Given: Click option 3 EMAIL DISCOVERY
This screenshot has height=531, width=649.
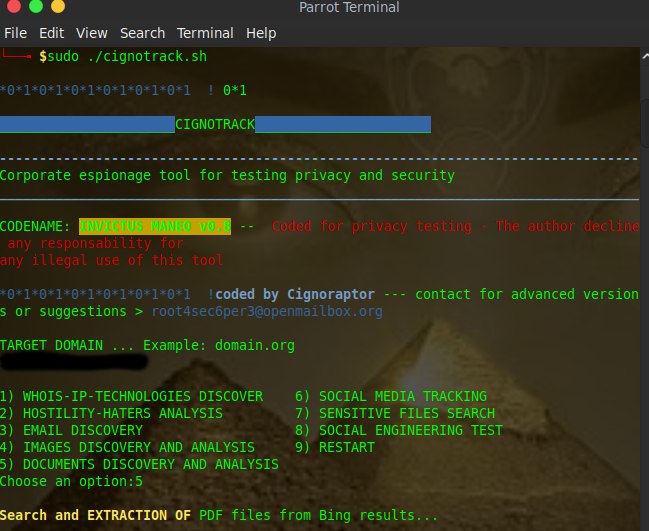Looking at the screenshot, I should [x=71, y=430].
